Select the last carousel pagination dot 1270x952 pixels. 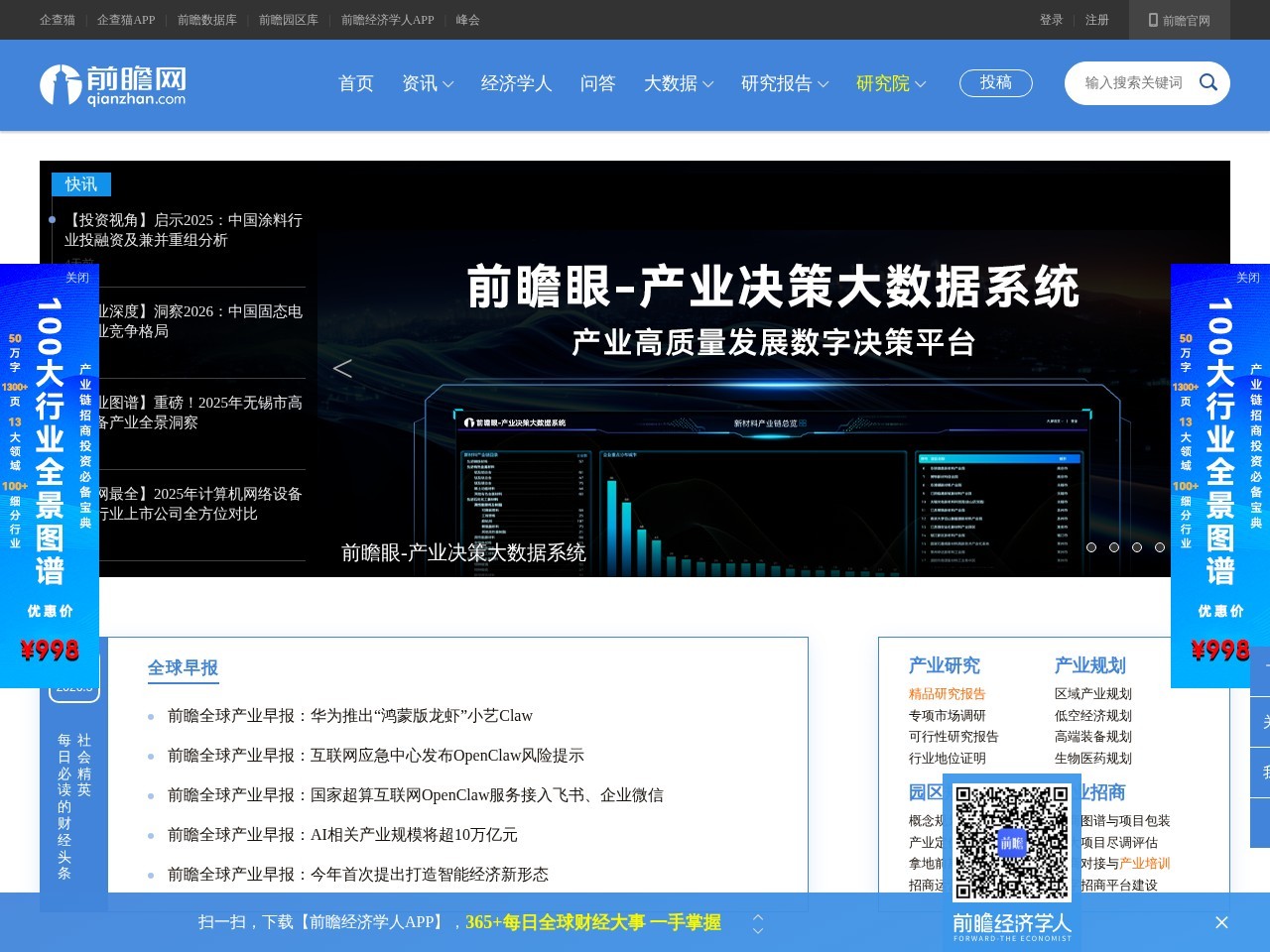pos(1159,546)
